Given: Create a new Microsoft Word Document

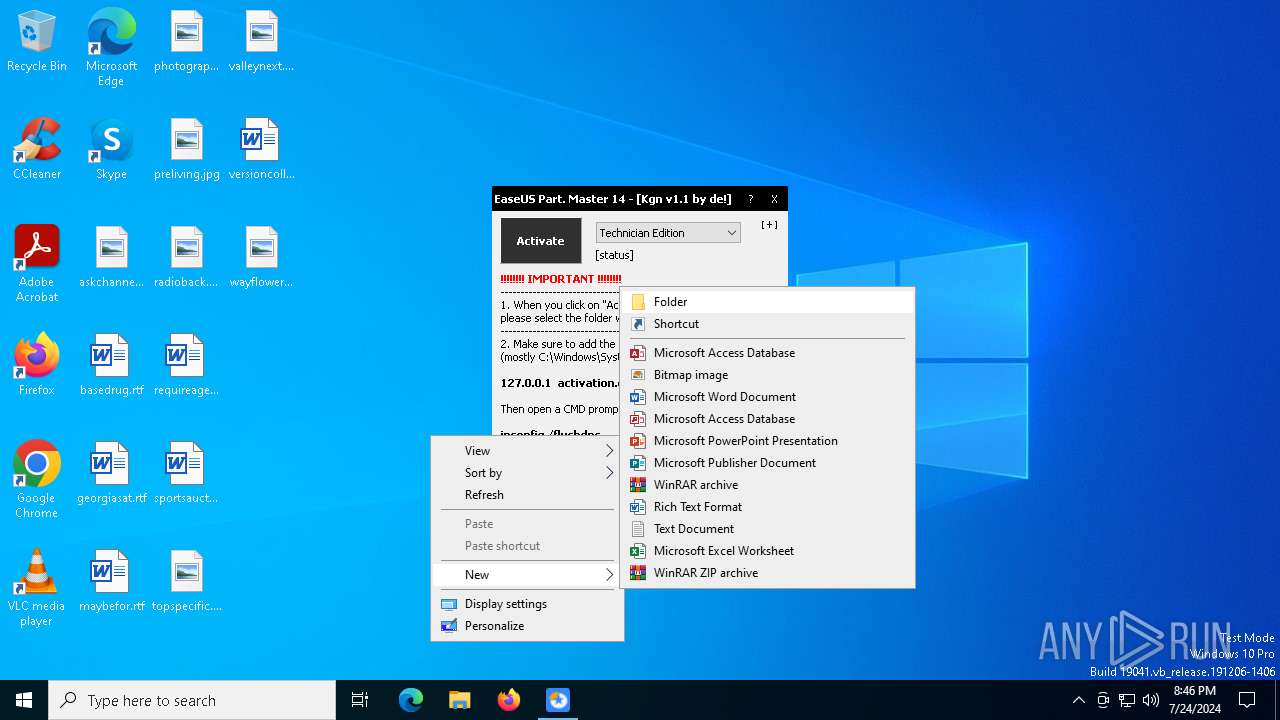Looking at the screenshot, I should coord(767,397).
